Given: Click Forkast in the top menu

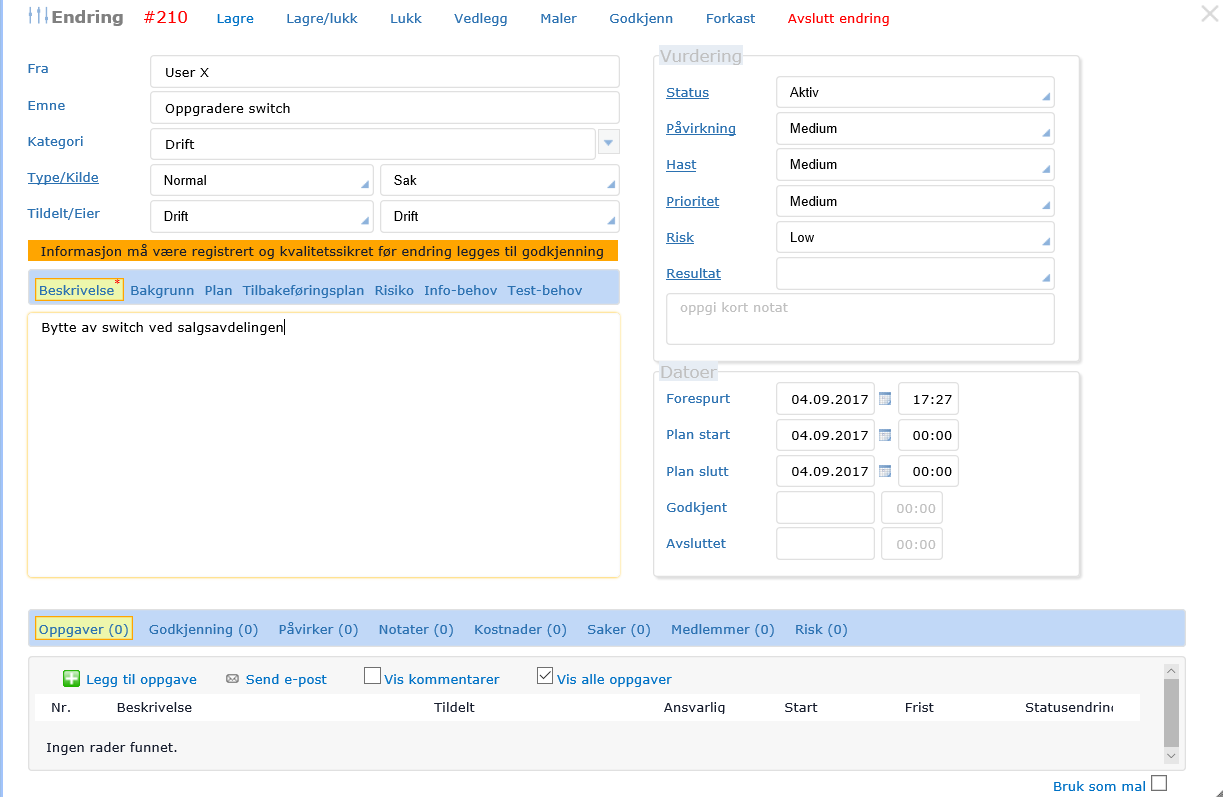Looking at the screenshot, I should (731, 18).
